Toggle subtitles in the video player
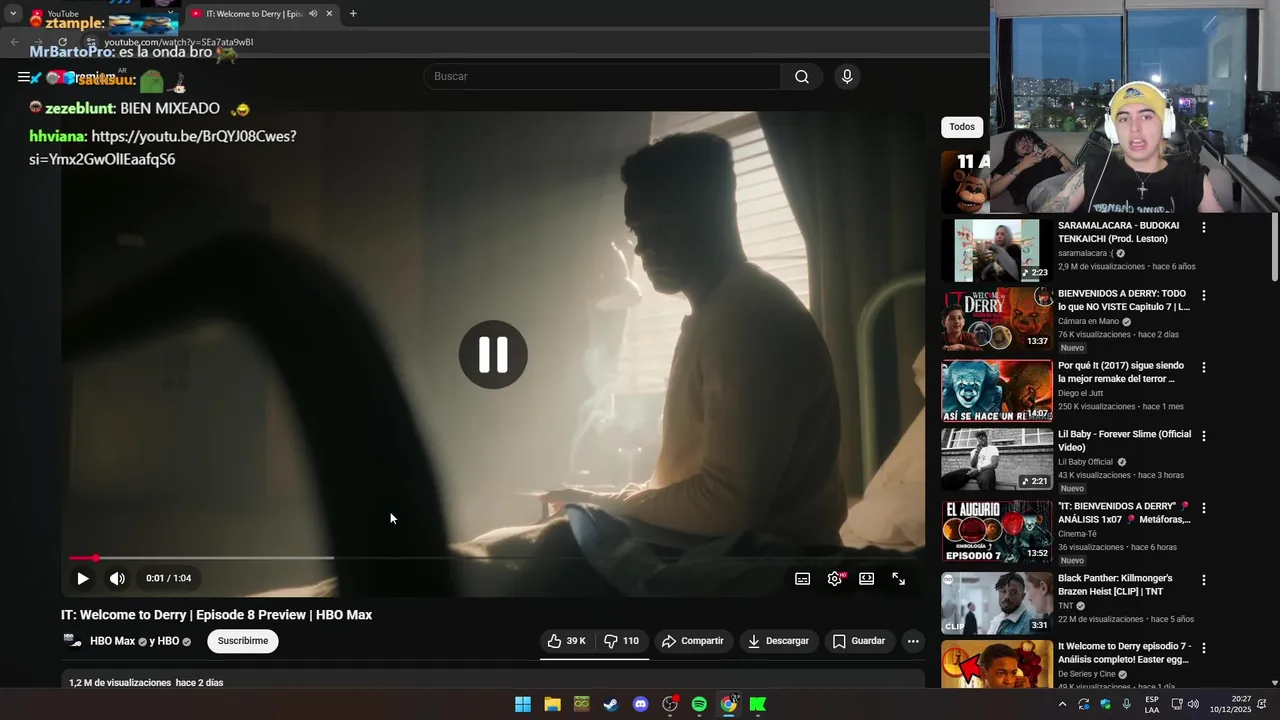1280x720 pixels. pyautogui.click(x=802, y=578)
